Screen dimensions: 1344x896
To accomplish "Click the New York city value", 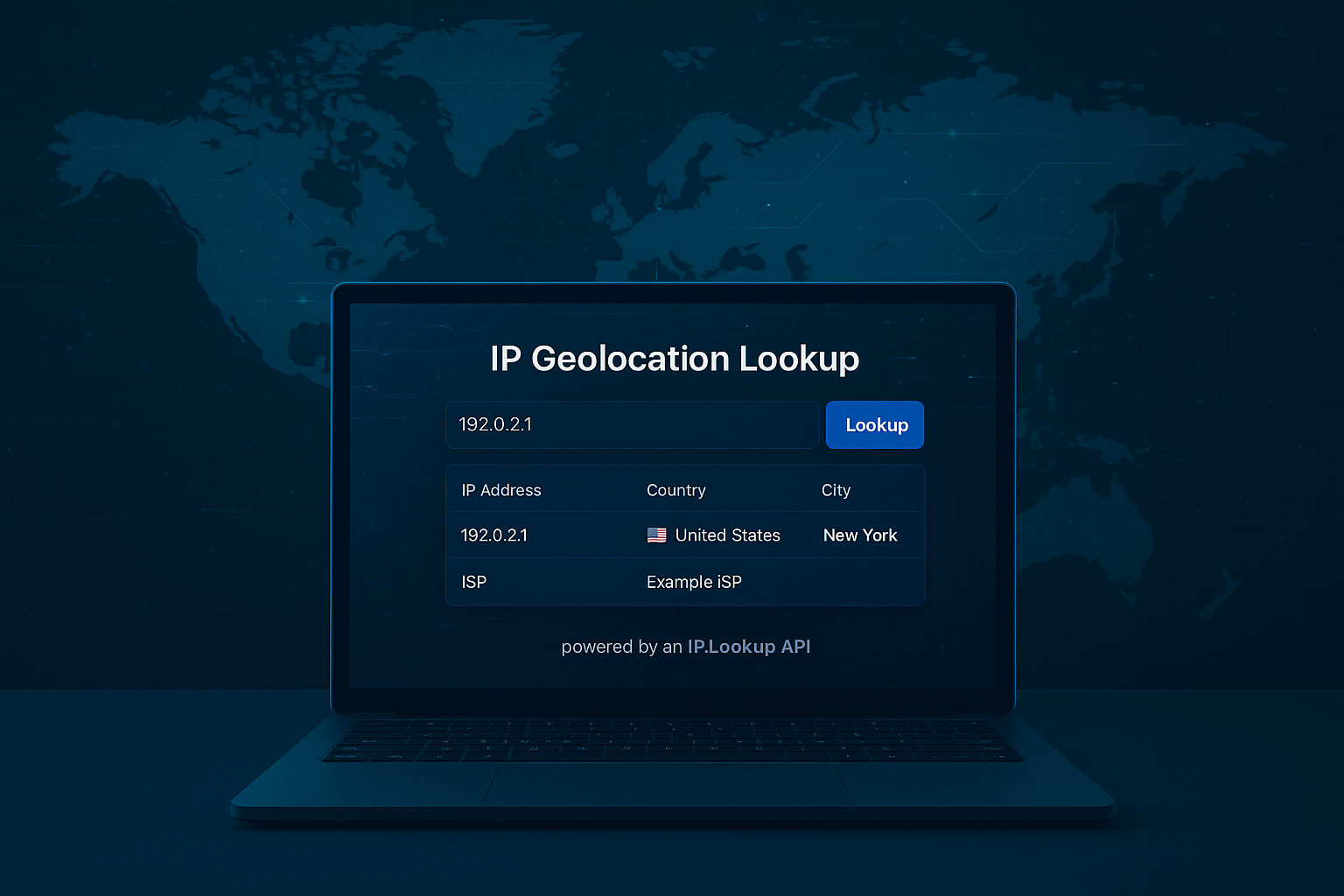I will (x=860, y=535).
